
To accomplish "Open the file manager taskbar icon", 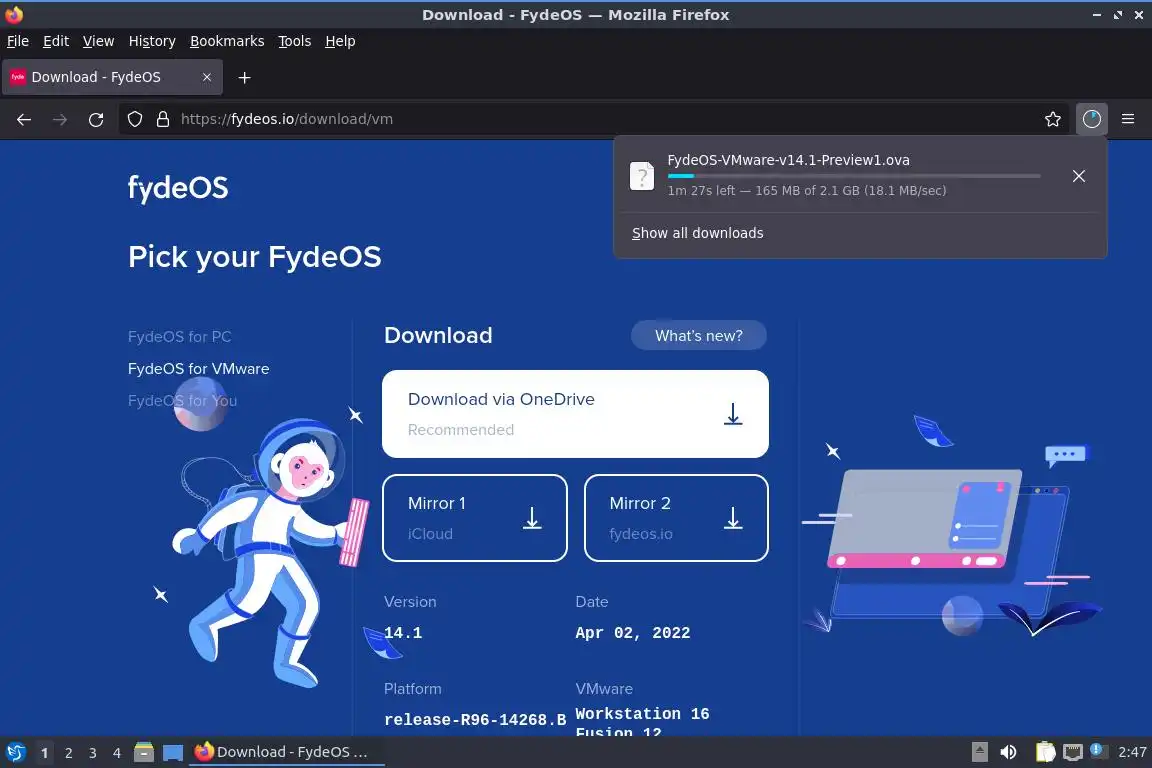I will (x=144, y=752).
